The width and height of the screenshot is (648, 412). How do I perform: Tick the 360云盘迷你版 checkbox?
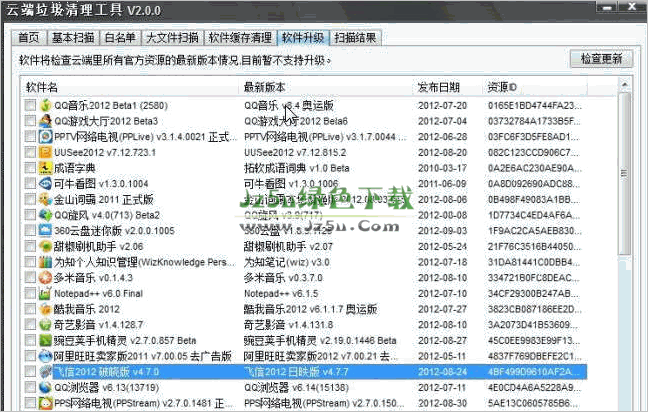click(30, 231)
